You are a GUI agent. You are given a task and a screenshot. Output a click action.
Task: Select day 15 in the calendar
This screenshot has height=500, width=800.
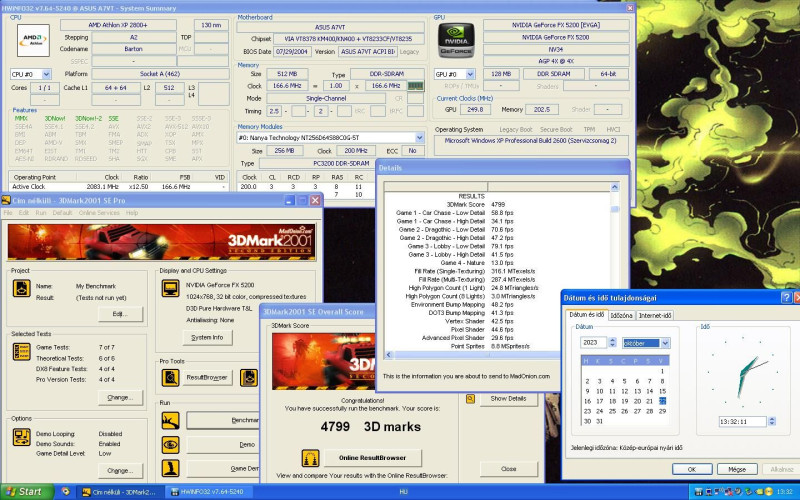662,391
